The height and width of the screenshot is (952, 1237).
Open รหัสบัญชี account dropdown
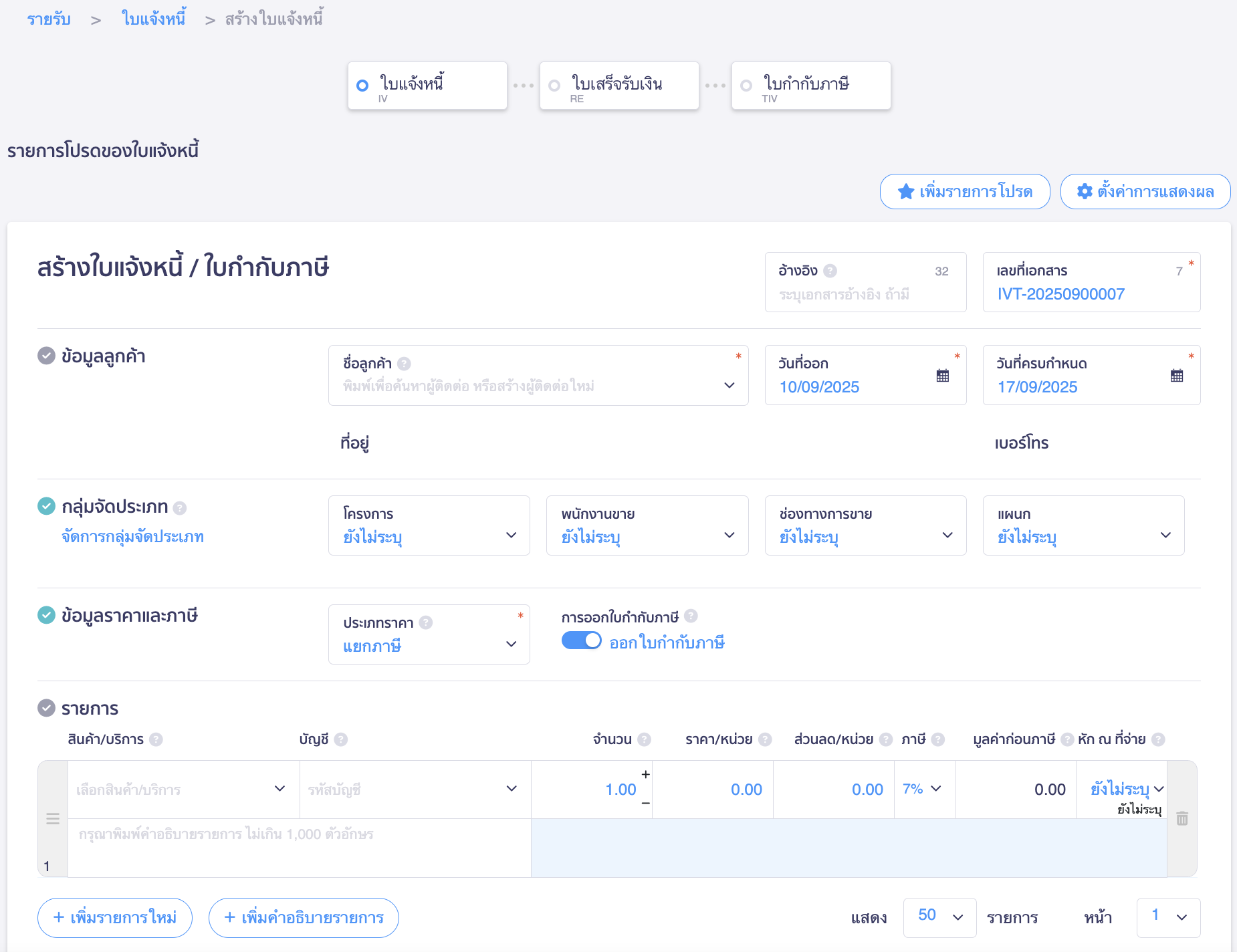415,790
